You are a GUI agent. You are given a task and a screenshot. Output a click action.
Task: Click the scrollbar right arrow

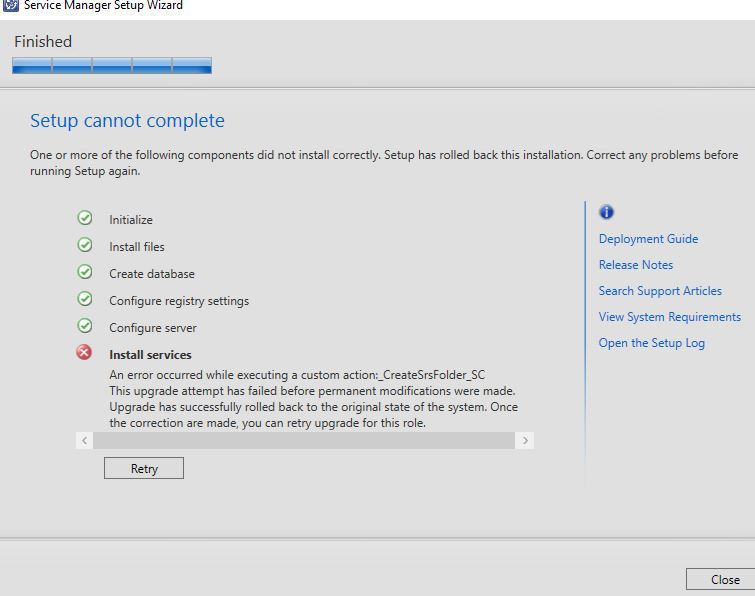click(x=525, y=441)
